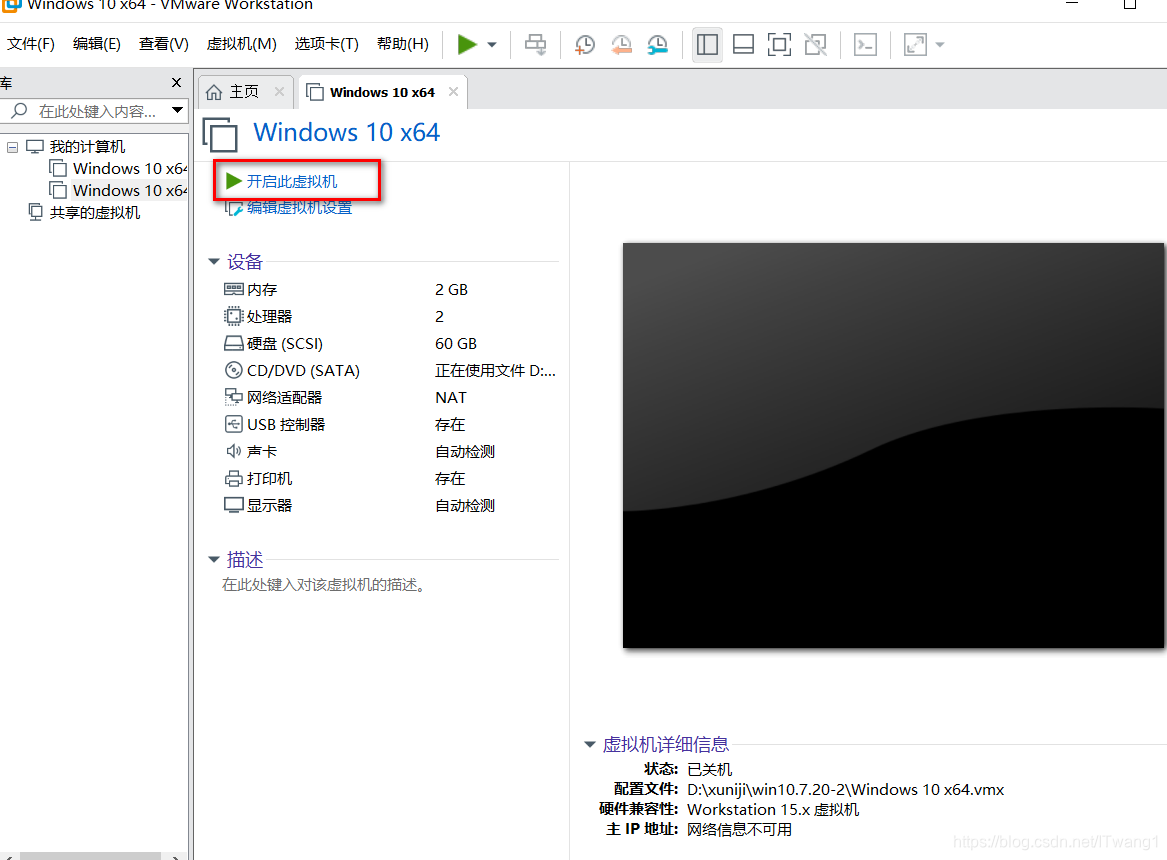
Task: Click 正在使用文件 D:... CD/DVD value
Action: (495, 370)
